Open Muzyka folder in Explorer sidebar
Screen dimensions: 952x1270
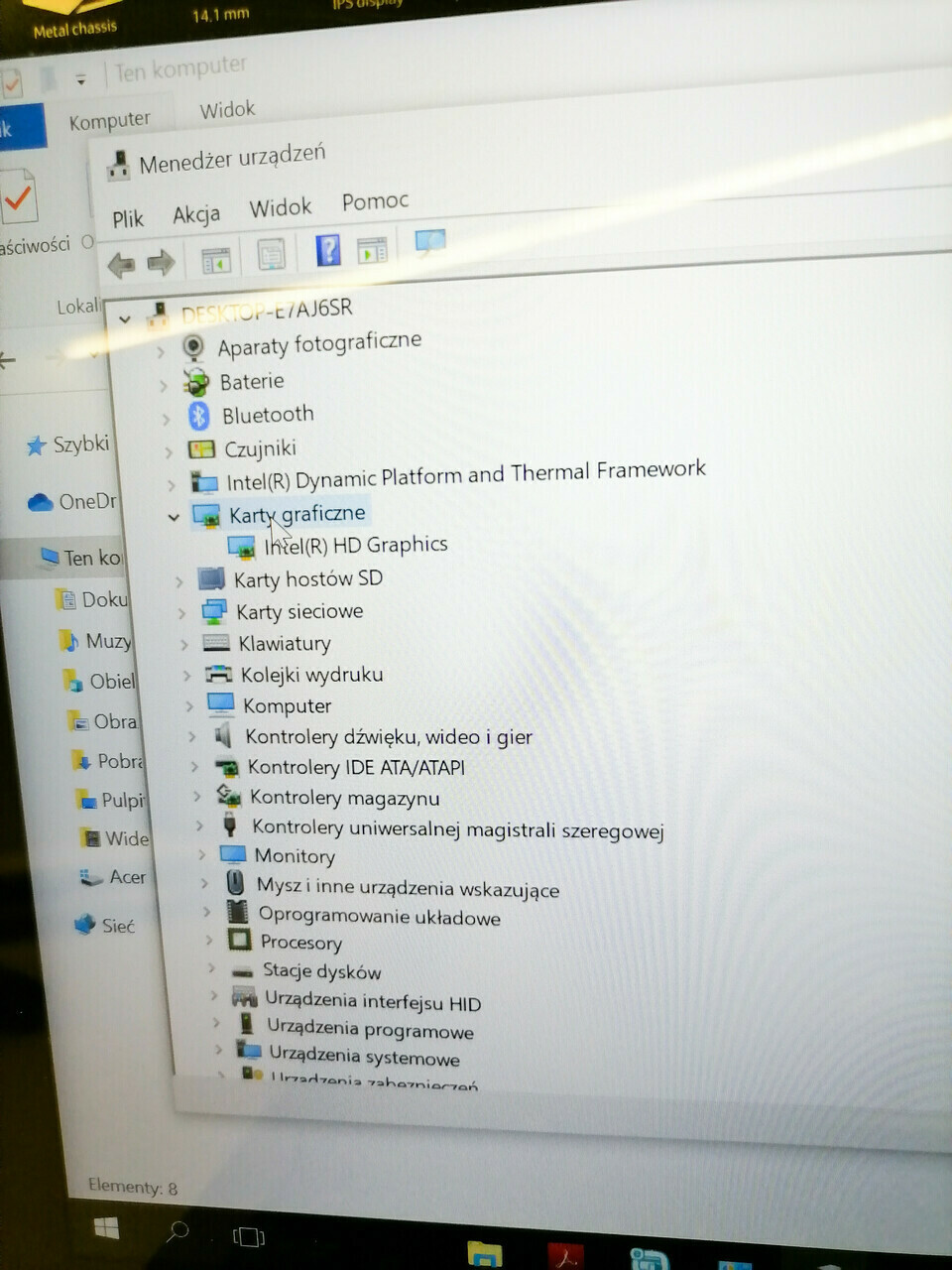point(95,641)
